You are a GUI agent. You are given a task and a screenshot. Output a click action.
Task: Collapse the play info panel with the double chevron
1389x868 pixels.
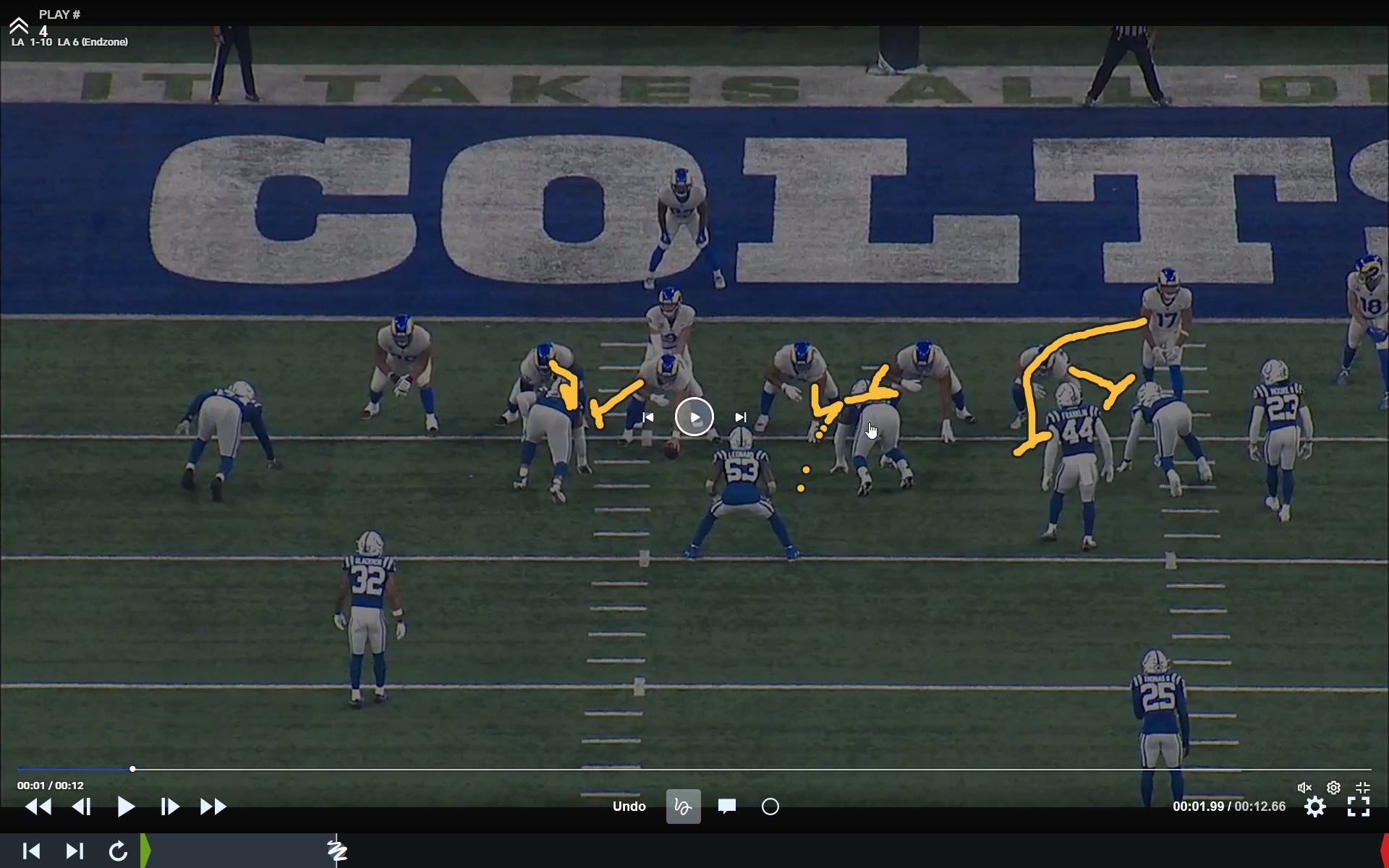pyautogui.click(x=19, y=26)
